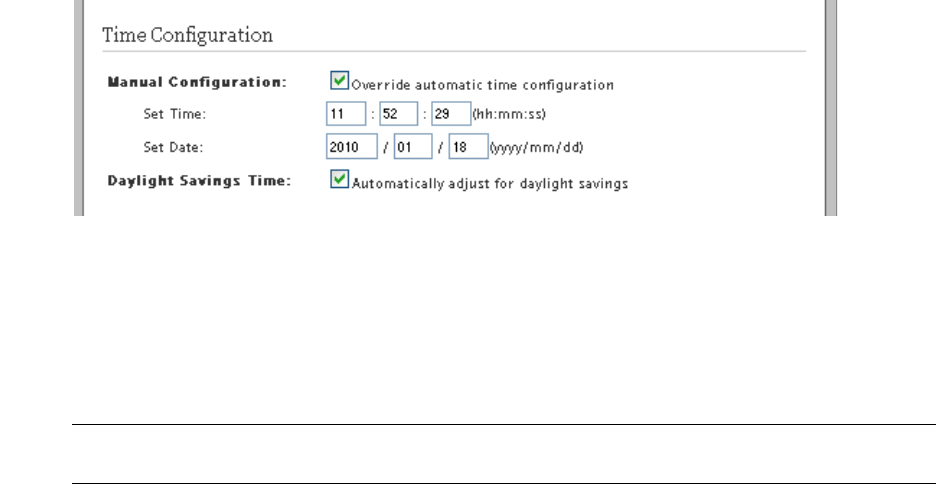Click the 'Automatically adjust for daylight savings' label

[489, 185]
